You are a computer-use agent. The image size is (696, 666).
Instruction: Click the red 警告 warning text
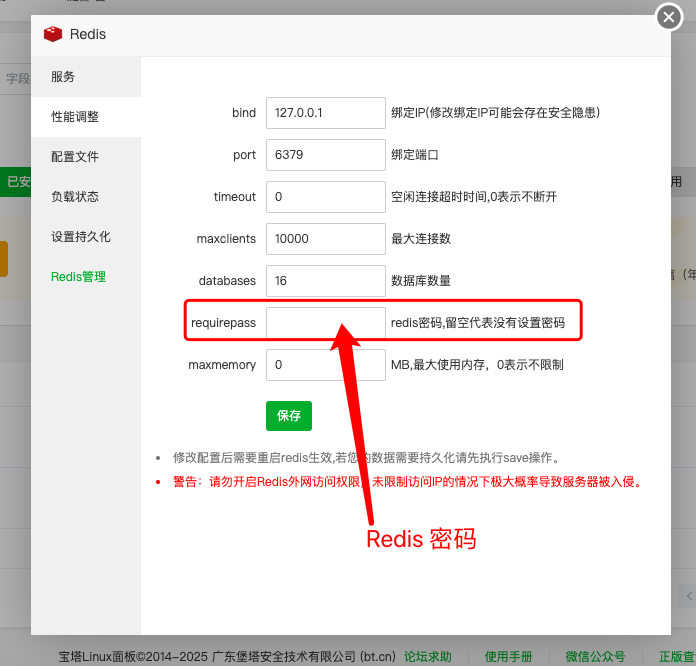click(x=407, y=482)
